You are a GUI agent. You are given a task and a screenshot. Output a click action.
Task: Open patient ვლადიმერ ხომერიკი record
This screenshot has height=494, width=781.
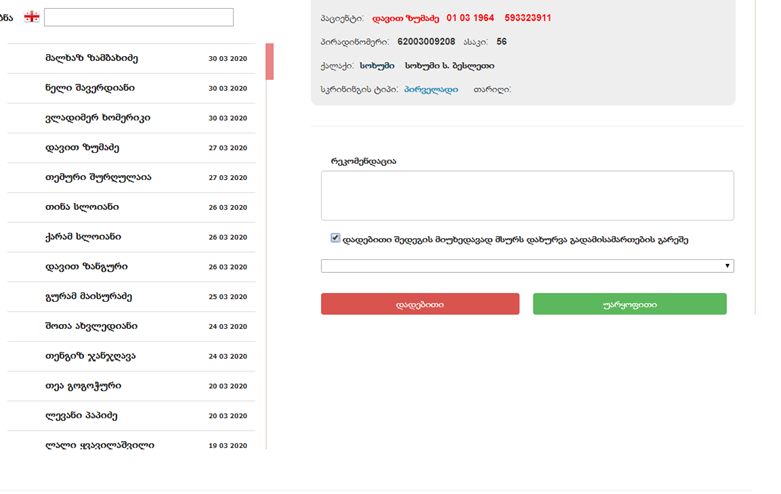98,118
